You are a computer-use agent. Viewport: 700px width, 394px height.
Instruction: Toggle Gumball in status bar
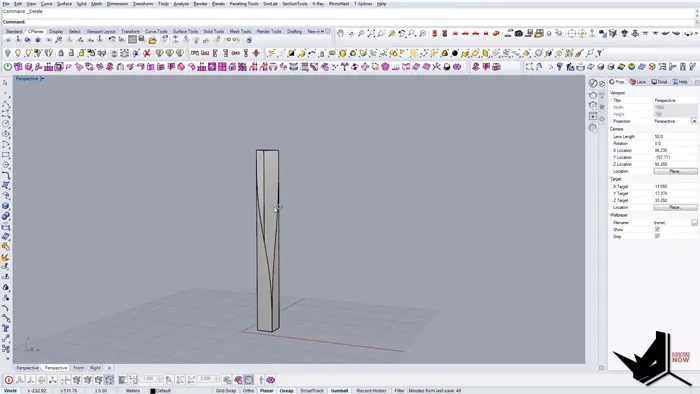pyautogui.click(x=339, y=390)
